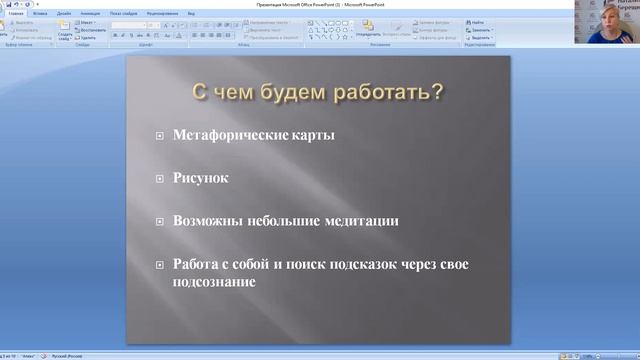640x360 pixels.
Task: Redo the last action
Action: [x=28, y=4]
